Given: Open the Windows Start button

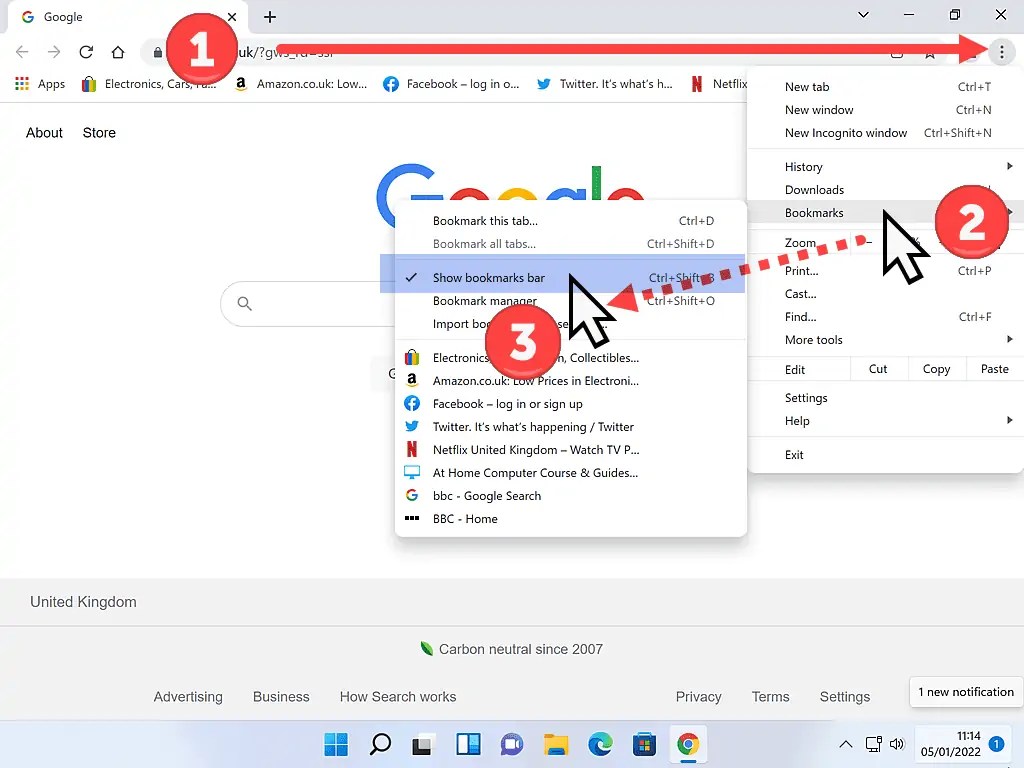Looking at the screenshot, I should (336, 744).
